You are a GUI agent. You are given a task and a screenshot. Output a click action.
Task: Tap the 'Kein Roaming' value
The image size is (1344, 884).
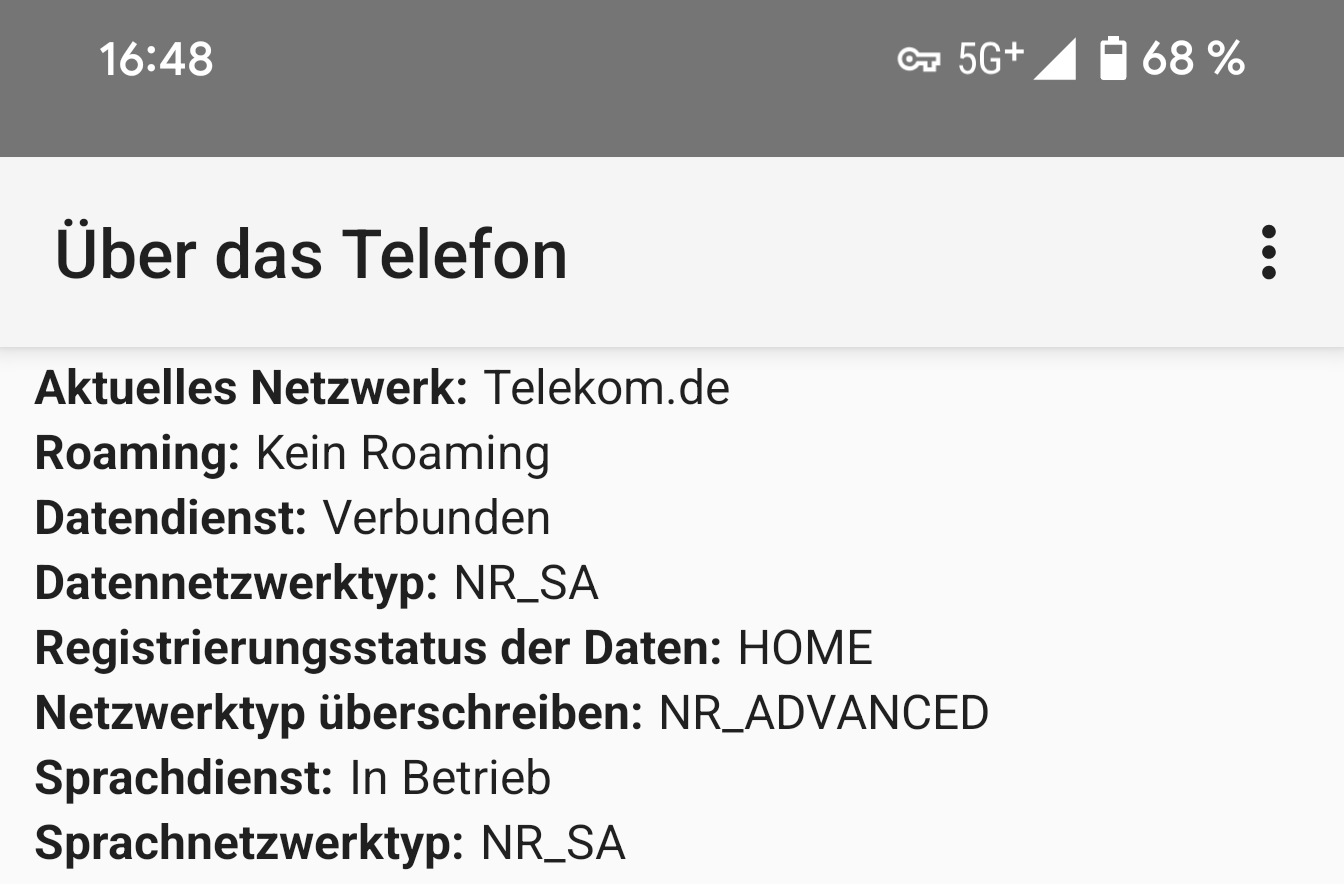pos(403,453)
